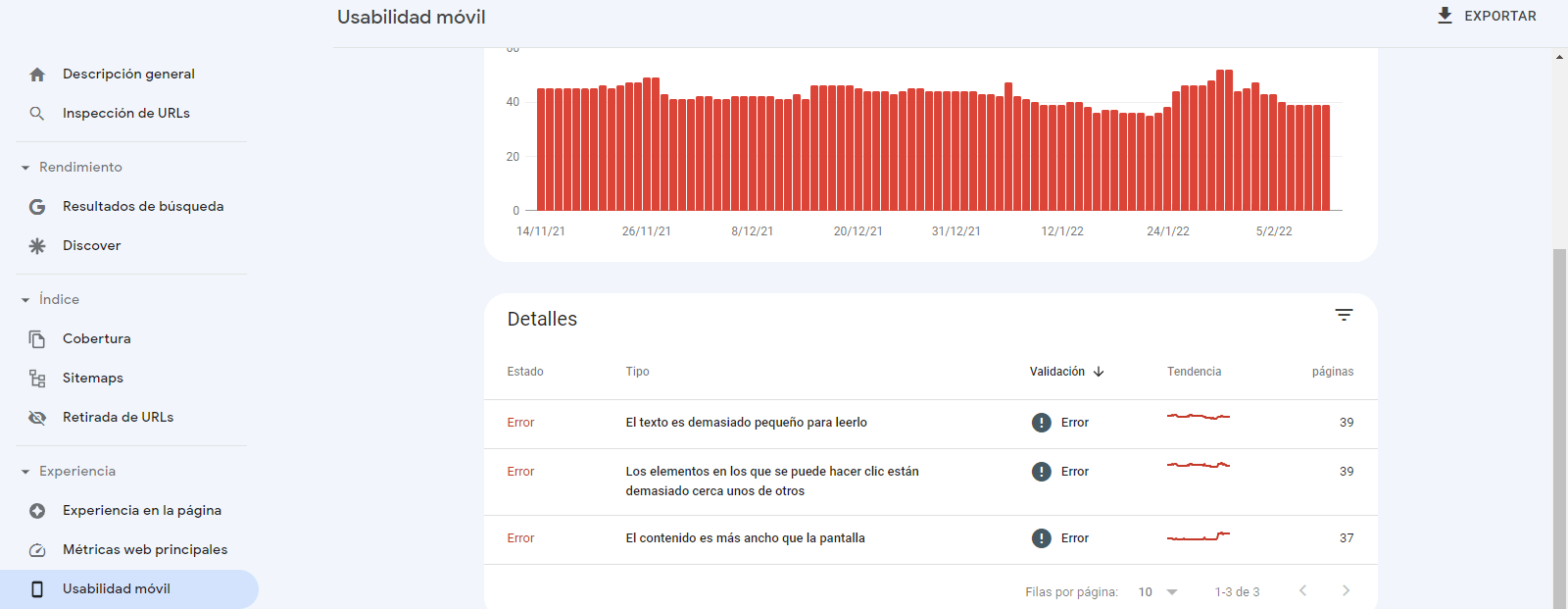Click the páginas column header
1568x609 pixels.
pos(1333,372)
